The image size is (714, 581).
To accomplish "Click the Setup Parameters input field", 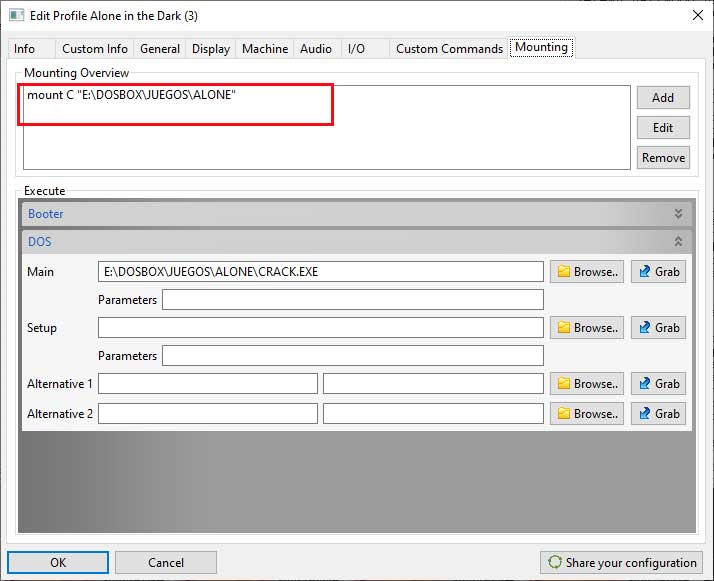I will point(353,356).
